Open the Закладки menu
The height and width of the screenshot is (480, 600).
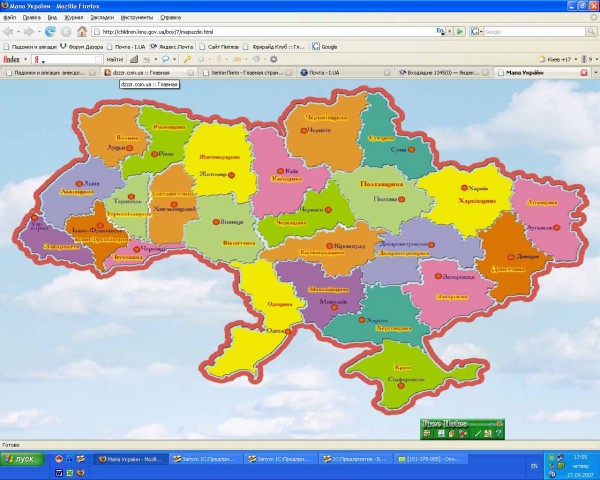coord(101,17)
